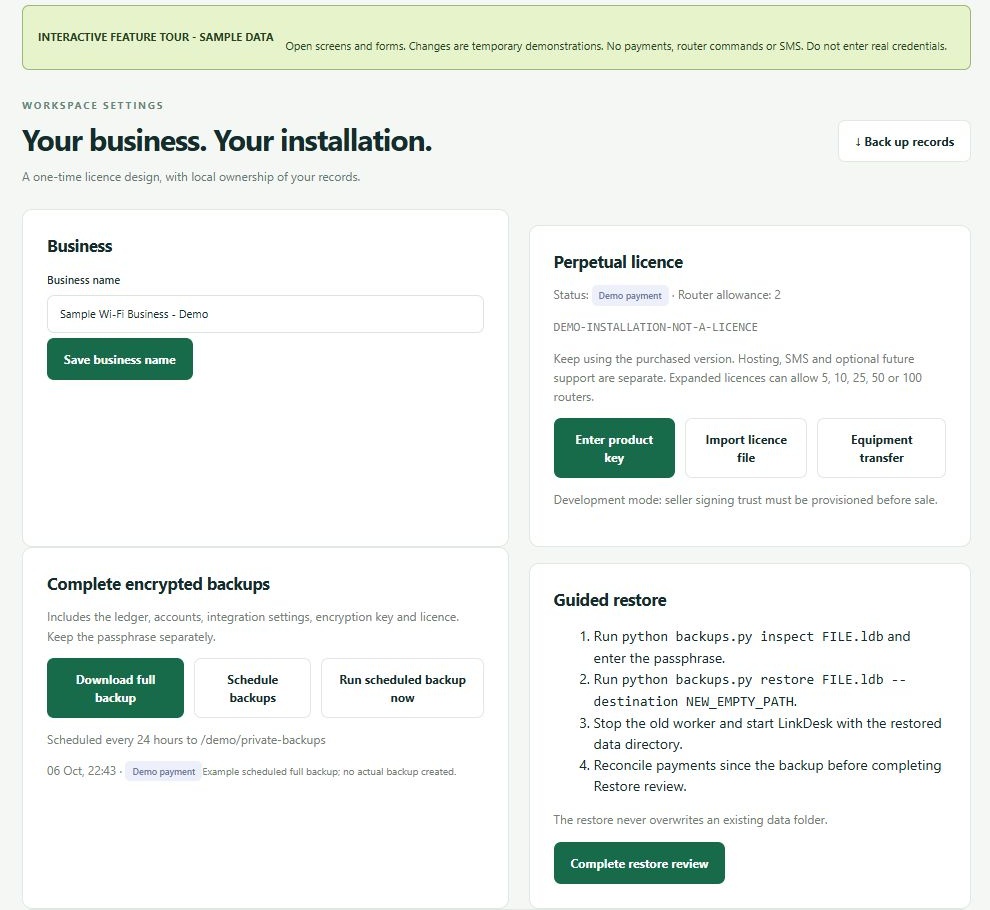Click the Business card heading
The height and width of the screenshot is (910, 990).
(80, 246)
